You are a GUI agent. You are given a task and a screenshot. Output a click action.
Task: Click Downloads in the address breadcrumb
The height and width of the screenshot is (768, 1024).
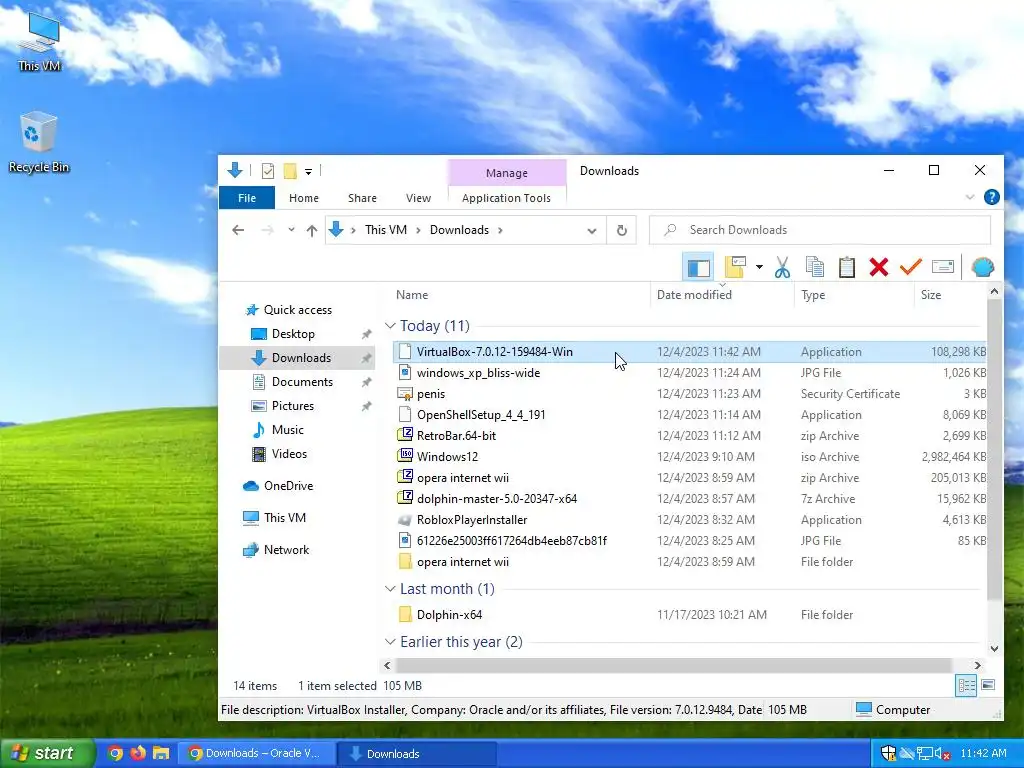pos(459,230)
